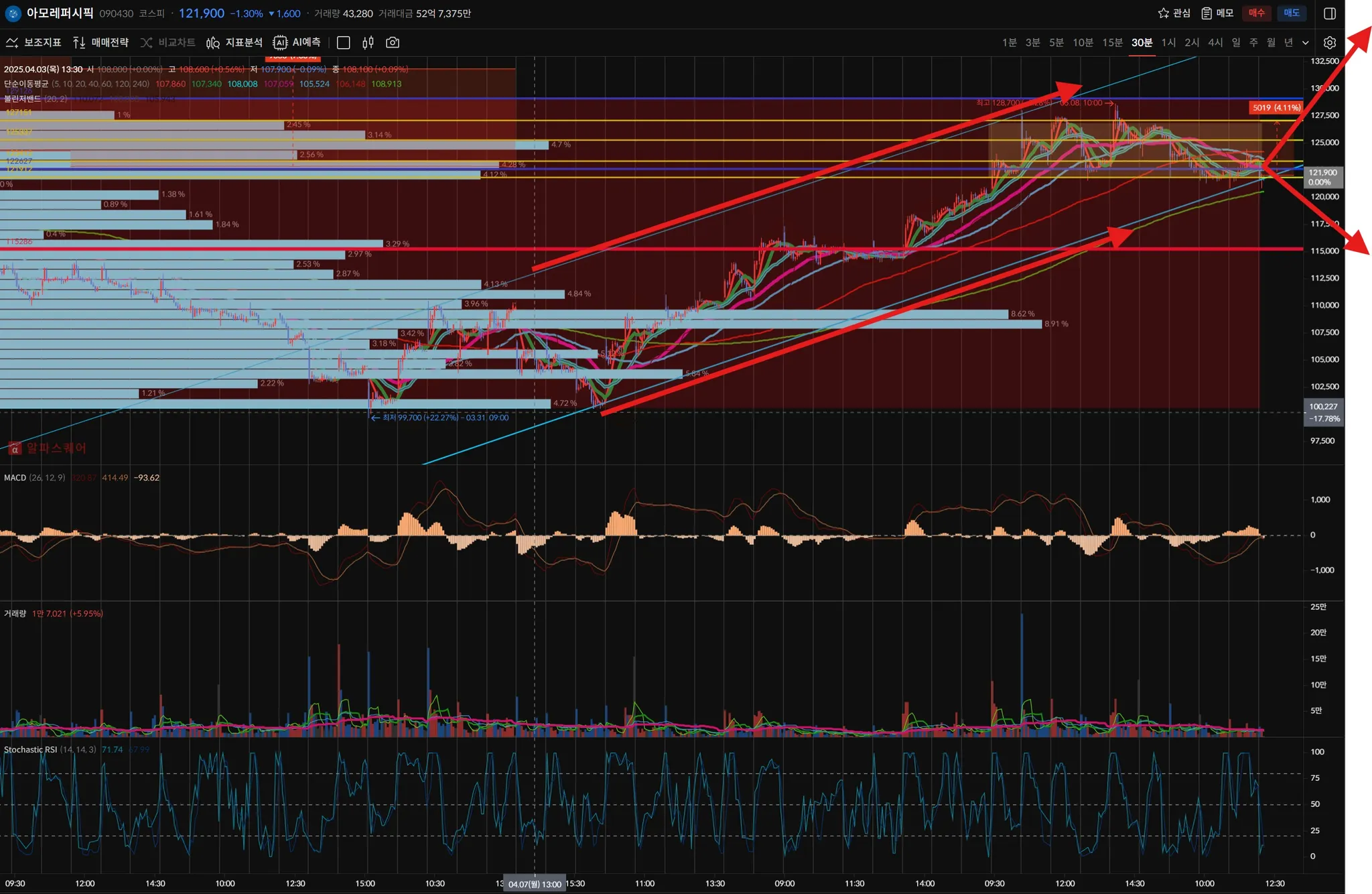
Task: Toggle the square fullscreen layout icon
Action: [x=344, y=43]
